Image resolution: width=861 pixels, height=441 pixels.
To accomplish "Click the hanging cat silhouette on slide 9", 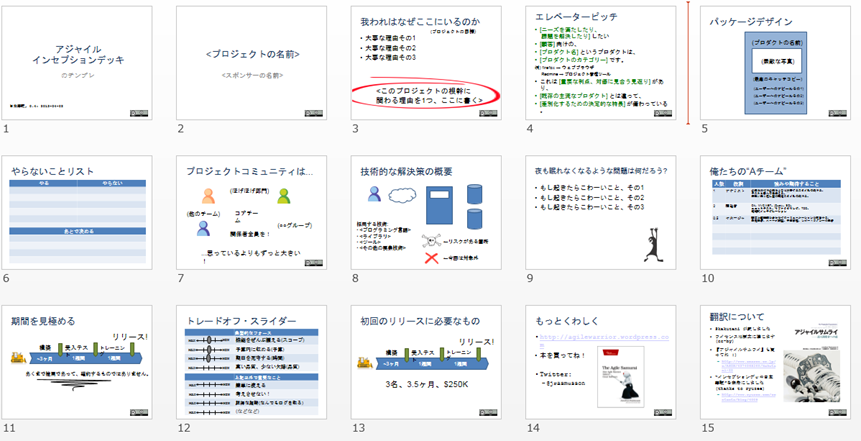I will [652, 245].
